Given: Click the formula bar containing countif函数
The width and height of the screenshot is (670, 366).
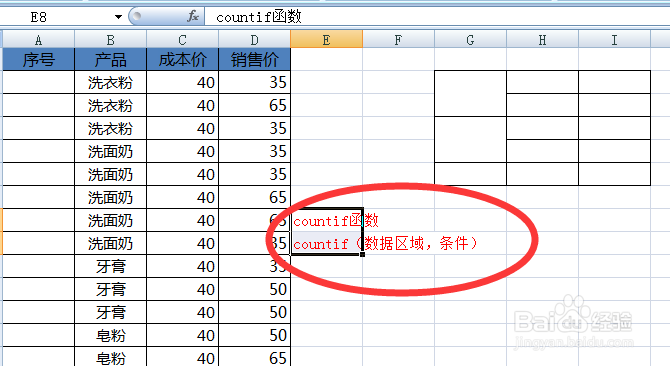Looking at the screenshot, I should coord(437,17).
